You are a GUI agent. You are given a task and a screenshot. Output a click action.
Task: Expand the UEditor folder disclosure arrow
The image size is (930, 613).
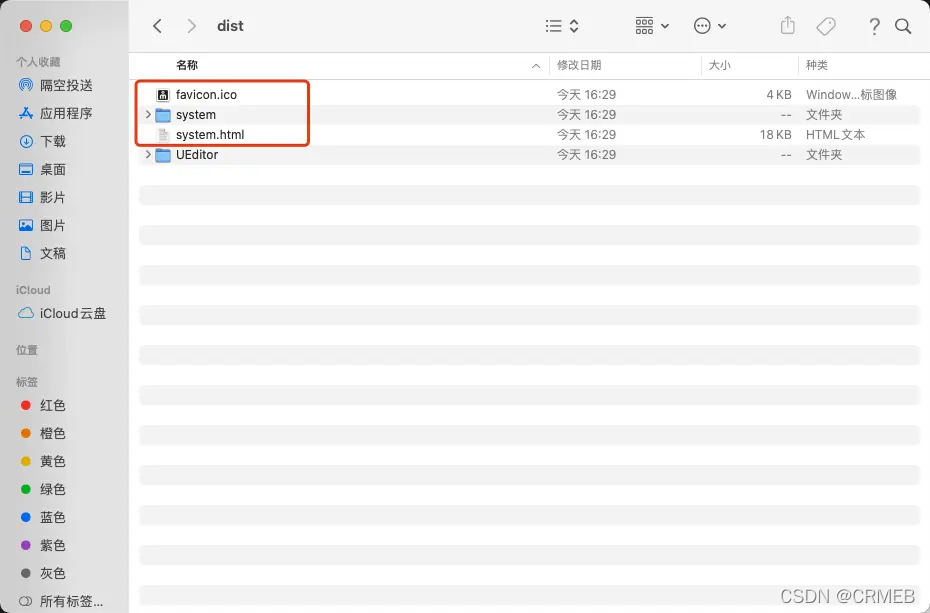click(x=148, y=155)
